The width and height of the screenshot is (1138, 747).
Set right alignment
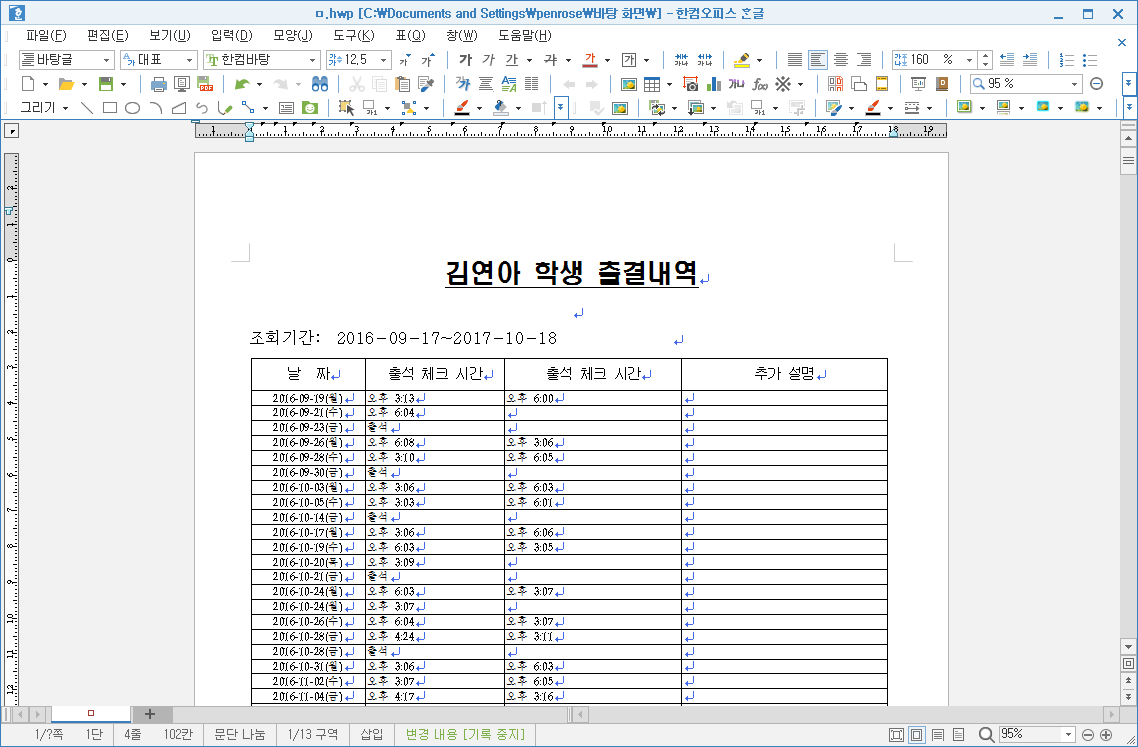[x=864, y=60]
